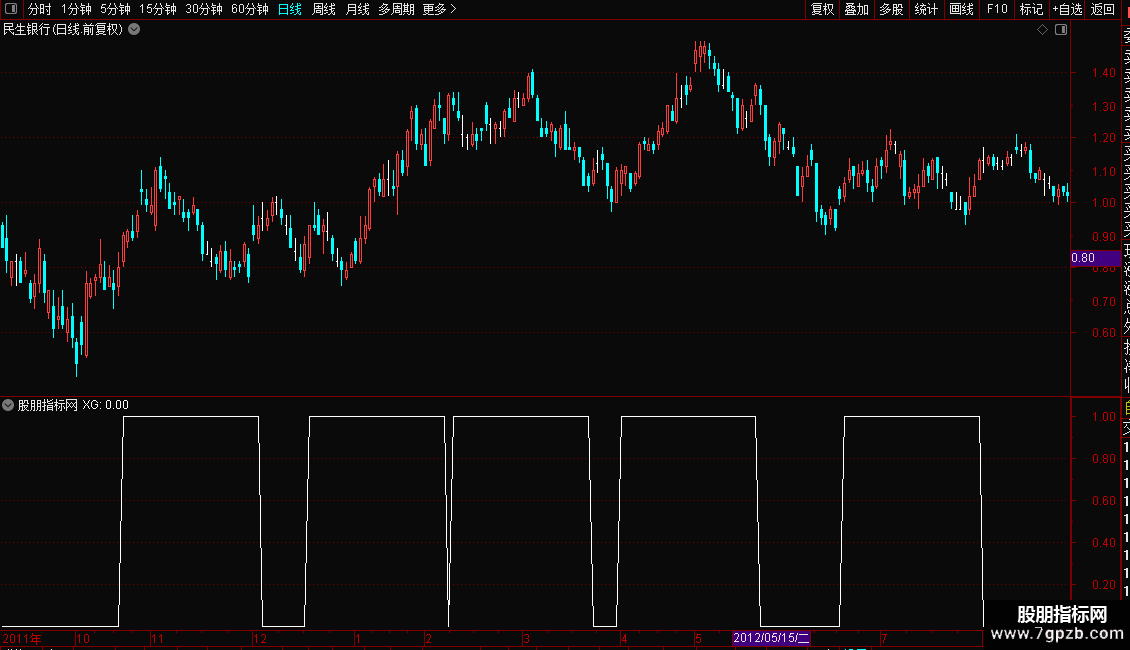This screenshot has width=1130, height=650.
Task: Click the 0.80 price marker on axis
Action: pyautogui.click(x=1095, y=258)
